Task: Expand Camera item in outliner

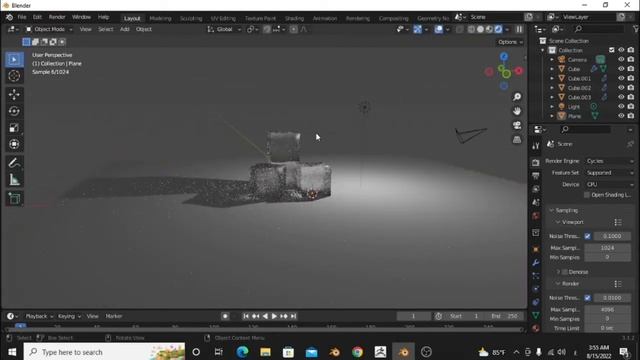Action: coord(552,60)
